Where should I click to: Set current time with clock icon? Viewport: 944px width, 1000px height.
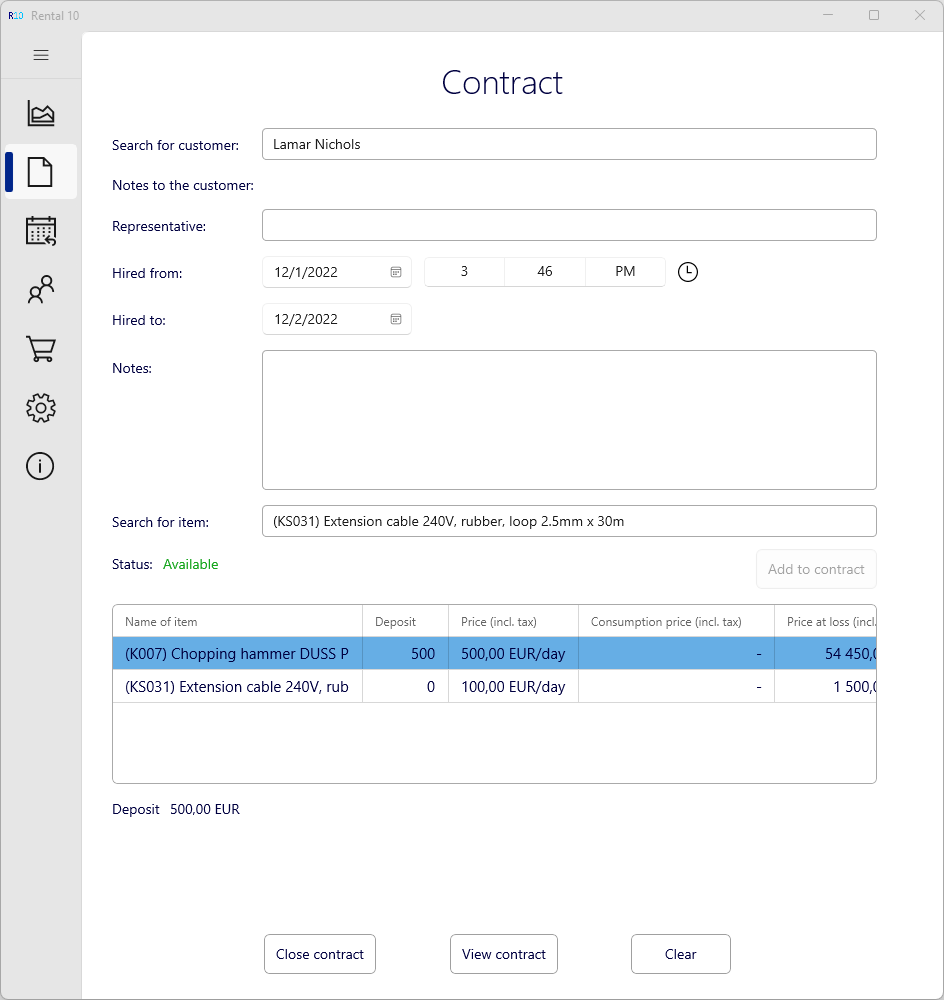pyautogui.click(x=688, y=272)
